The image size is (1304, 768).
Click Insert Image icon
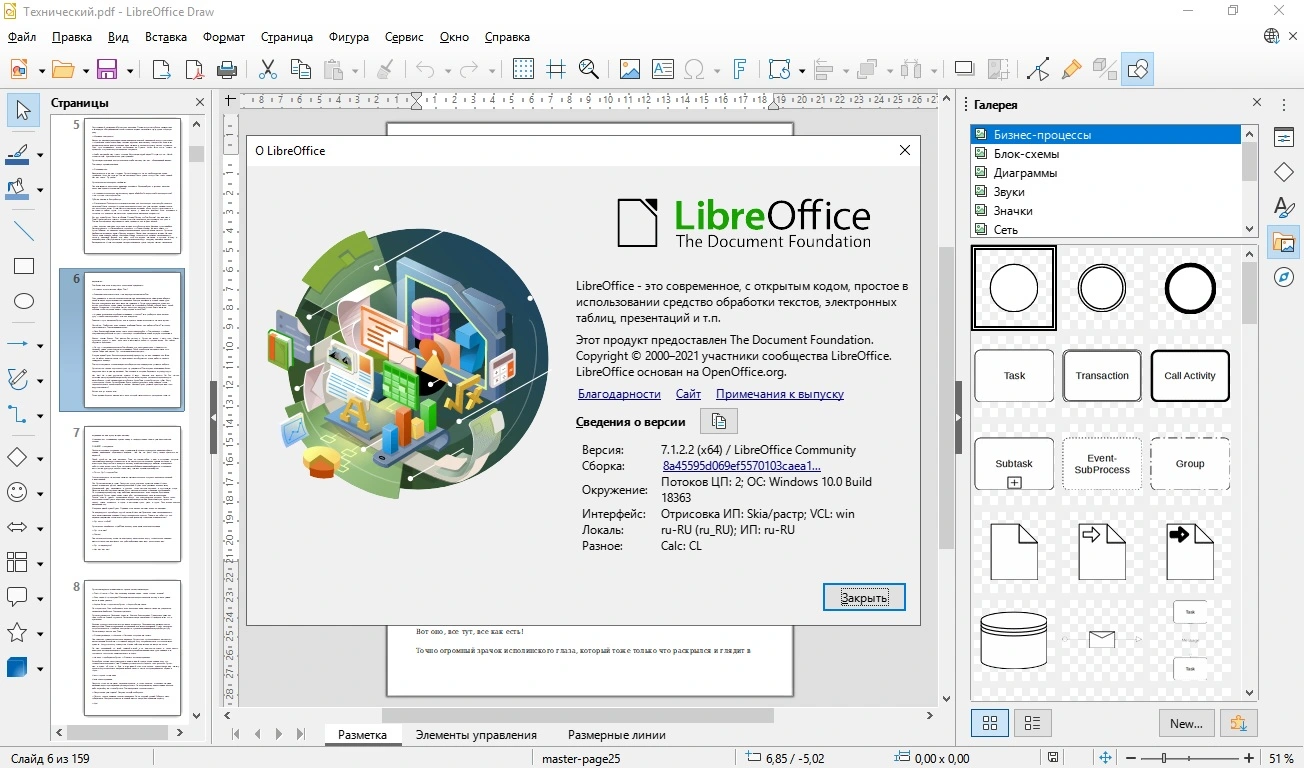[x=629, y=69]
